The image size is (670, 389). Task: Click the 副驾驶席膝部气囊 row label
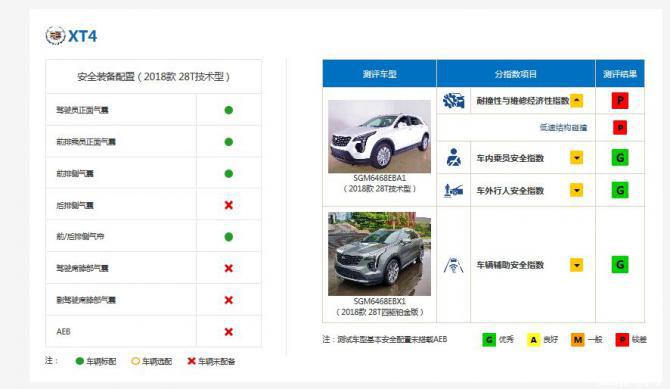point(86,300)
